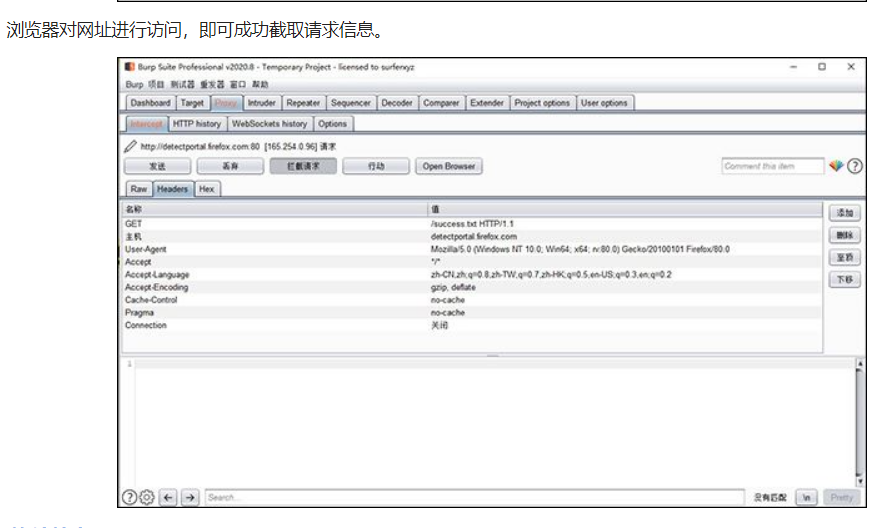Click the Pretty button
Image resolution: width=883 pixels, height=528 pixels.
point(842,497)
